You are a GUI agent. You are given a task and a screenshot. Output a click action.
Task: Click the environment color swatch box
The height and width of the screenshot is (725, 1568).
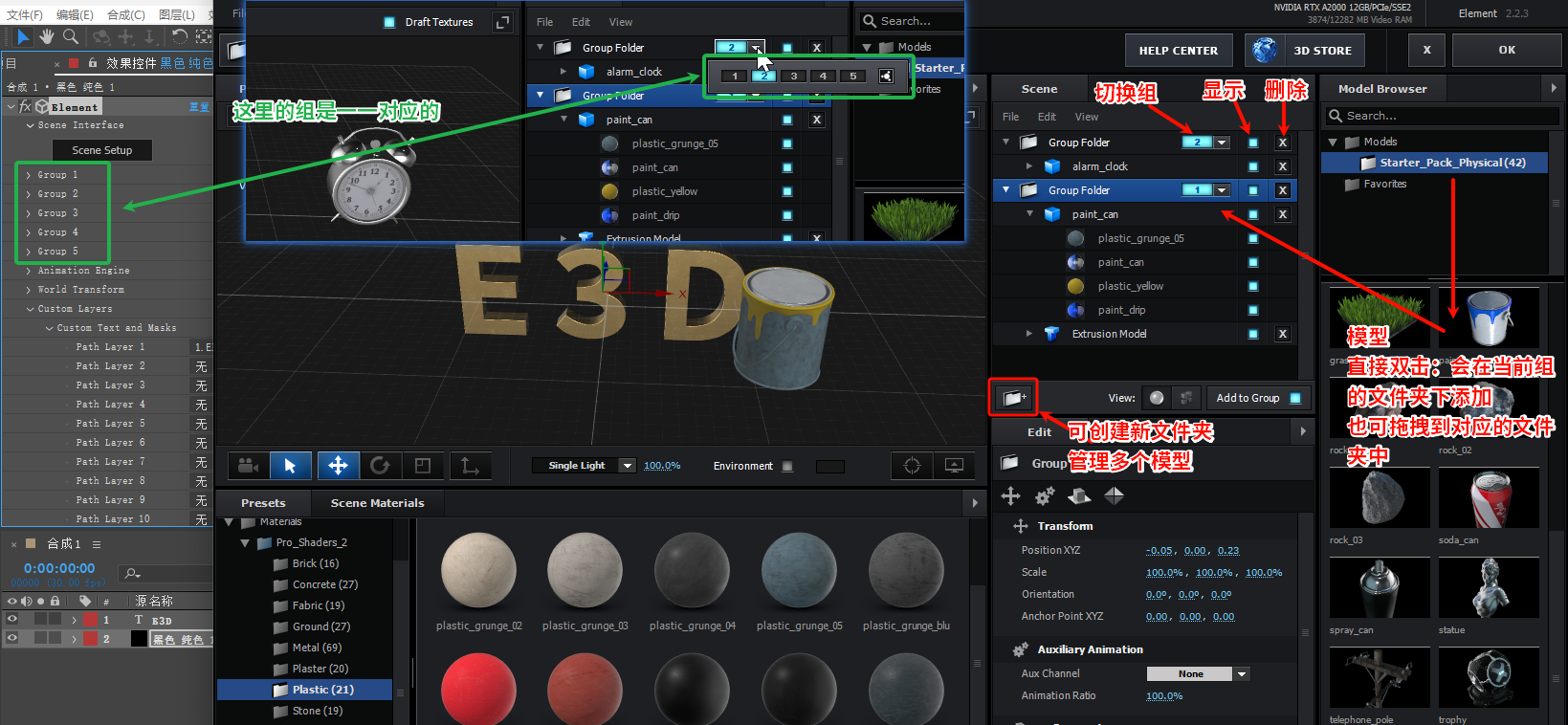(829, 466)
